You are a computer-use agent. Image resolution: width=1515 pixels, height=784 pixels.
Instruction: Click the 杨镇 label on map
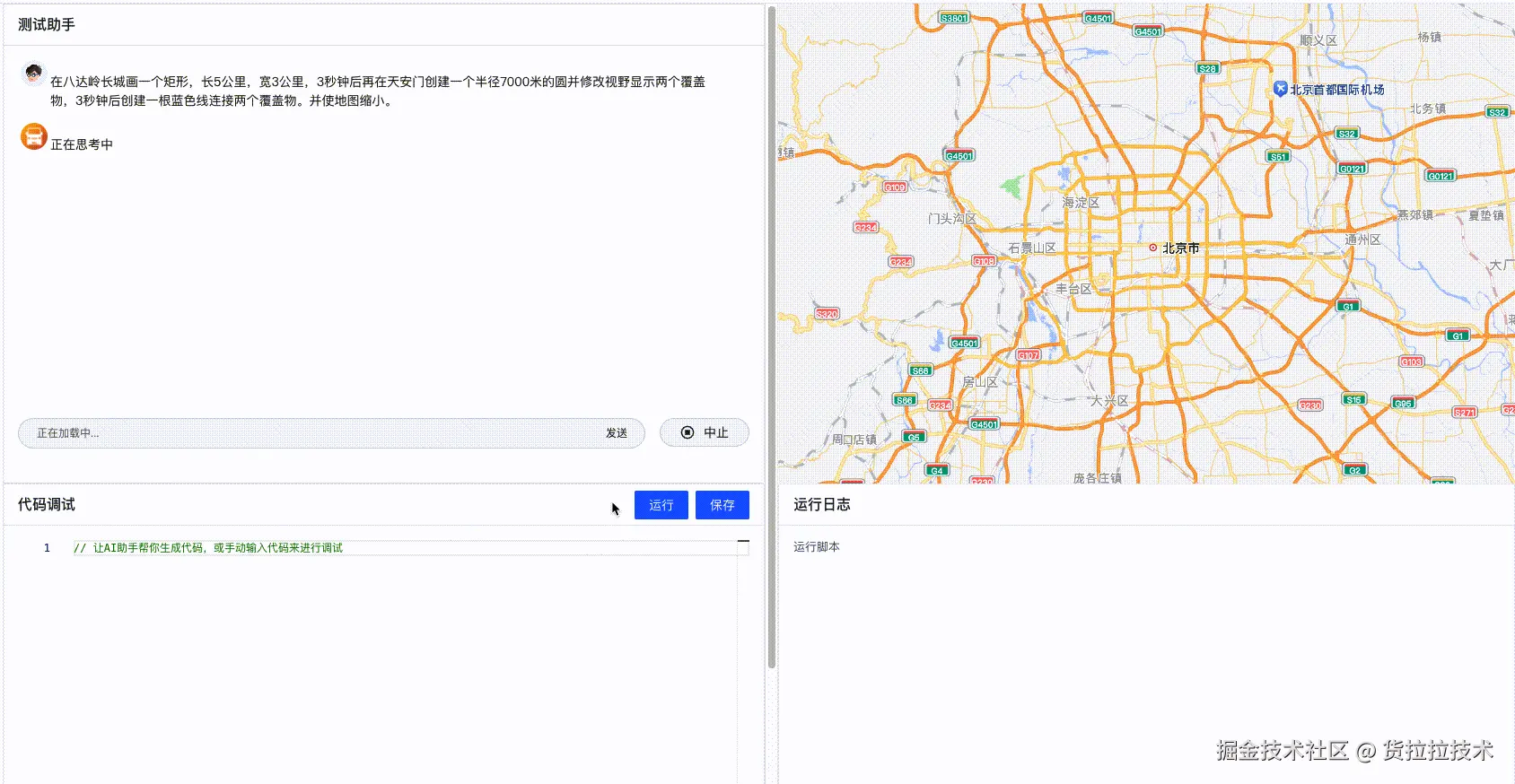(x=1430, y=37)
